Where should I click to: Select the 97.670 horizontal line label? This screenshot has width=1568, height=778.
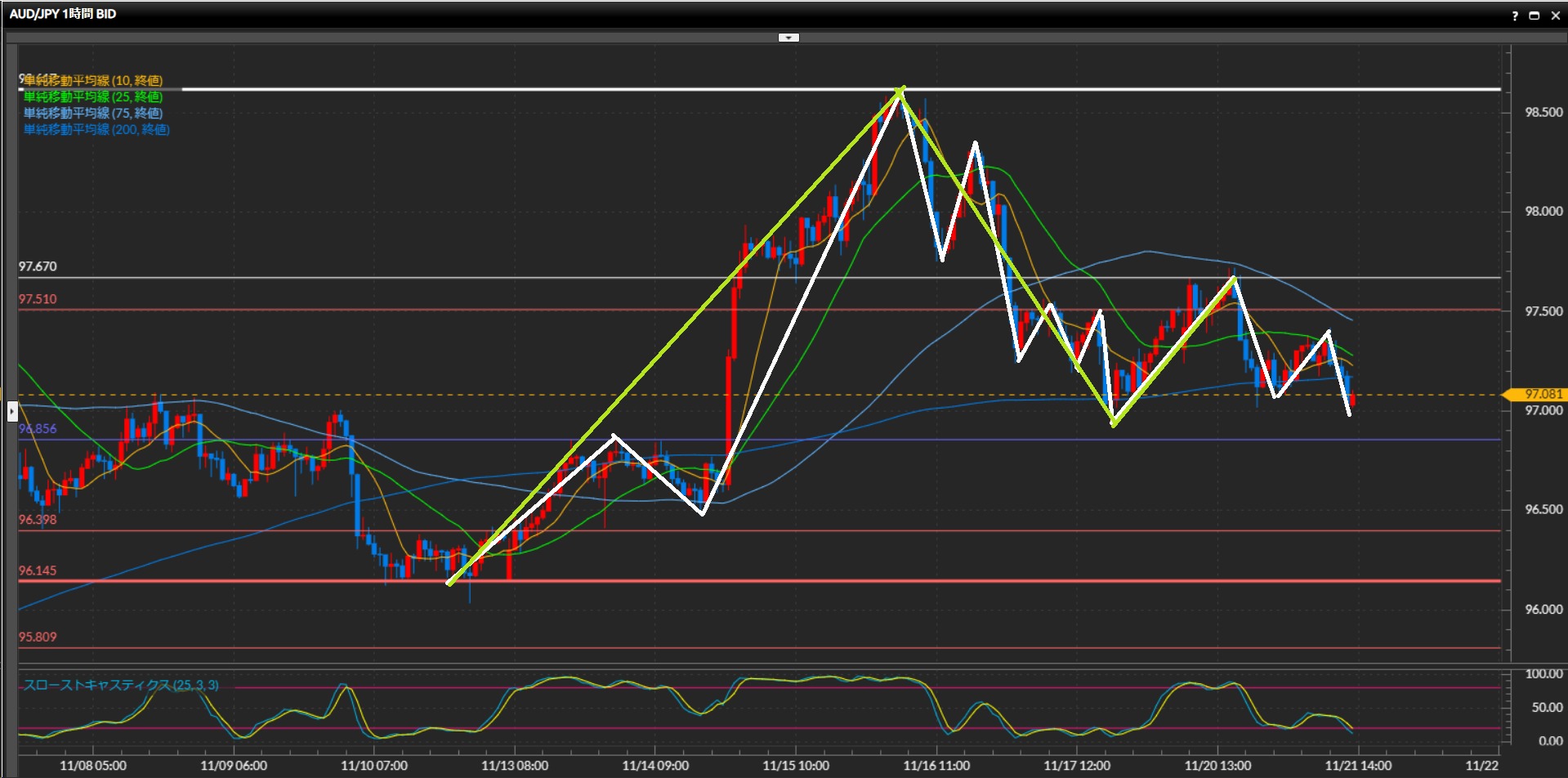pyautogui.click(x=38, y=266)
